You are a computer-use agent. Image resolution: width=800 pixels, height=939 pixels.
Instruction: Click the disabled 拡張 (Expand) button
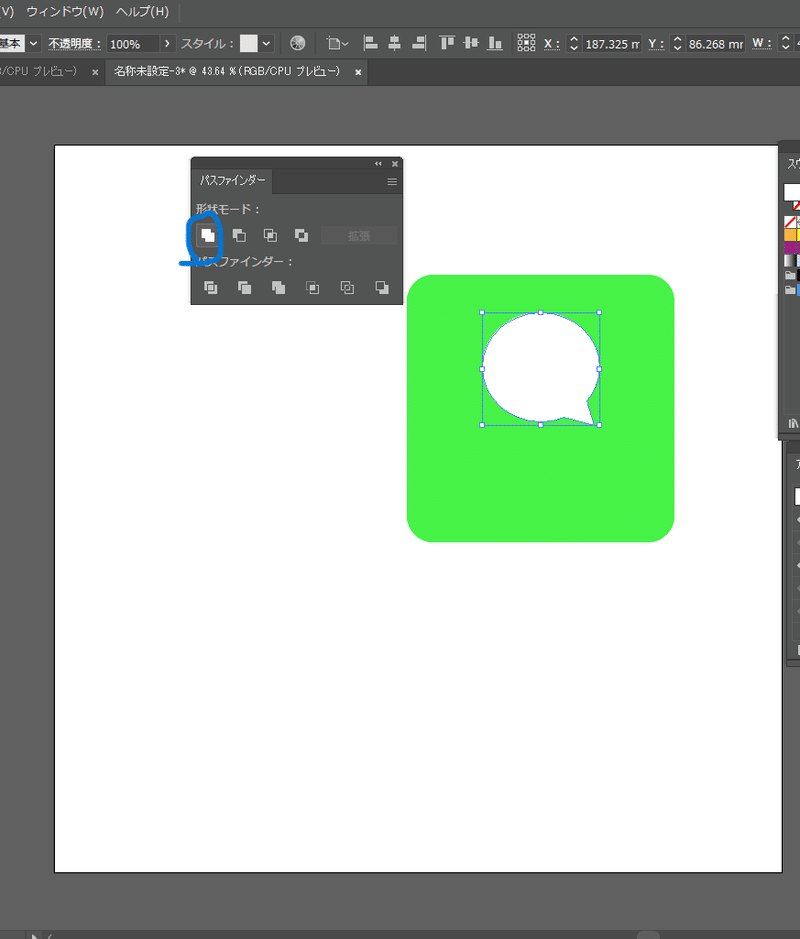[359, 236]
